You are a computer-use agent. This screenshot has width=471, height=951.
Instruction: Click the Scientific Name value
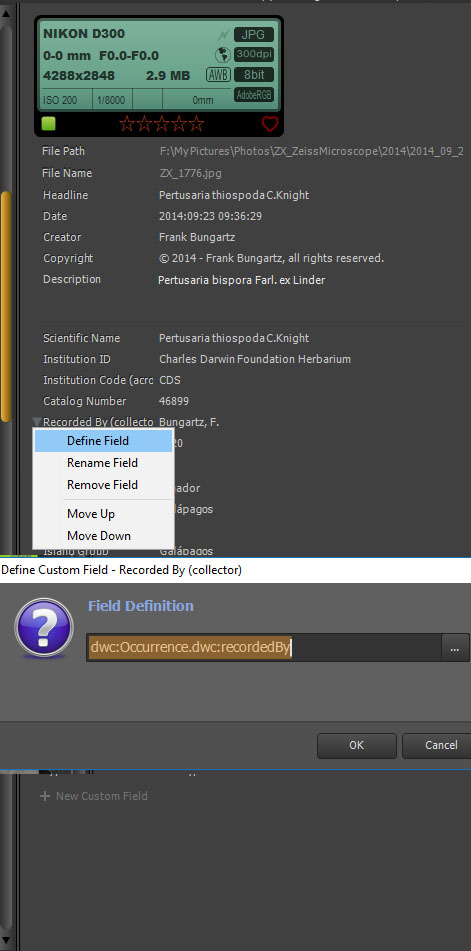click(x=234, y=338)
